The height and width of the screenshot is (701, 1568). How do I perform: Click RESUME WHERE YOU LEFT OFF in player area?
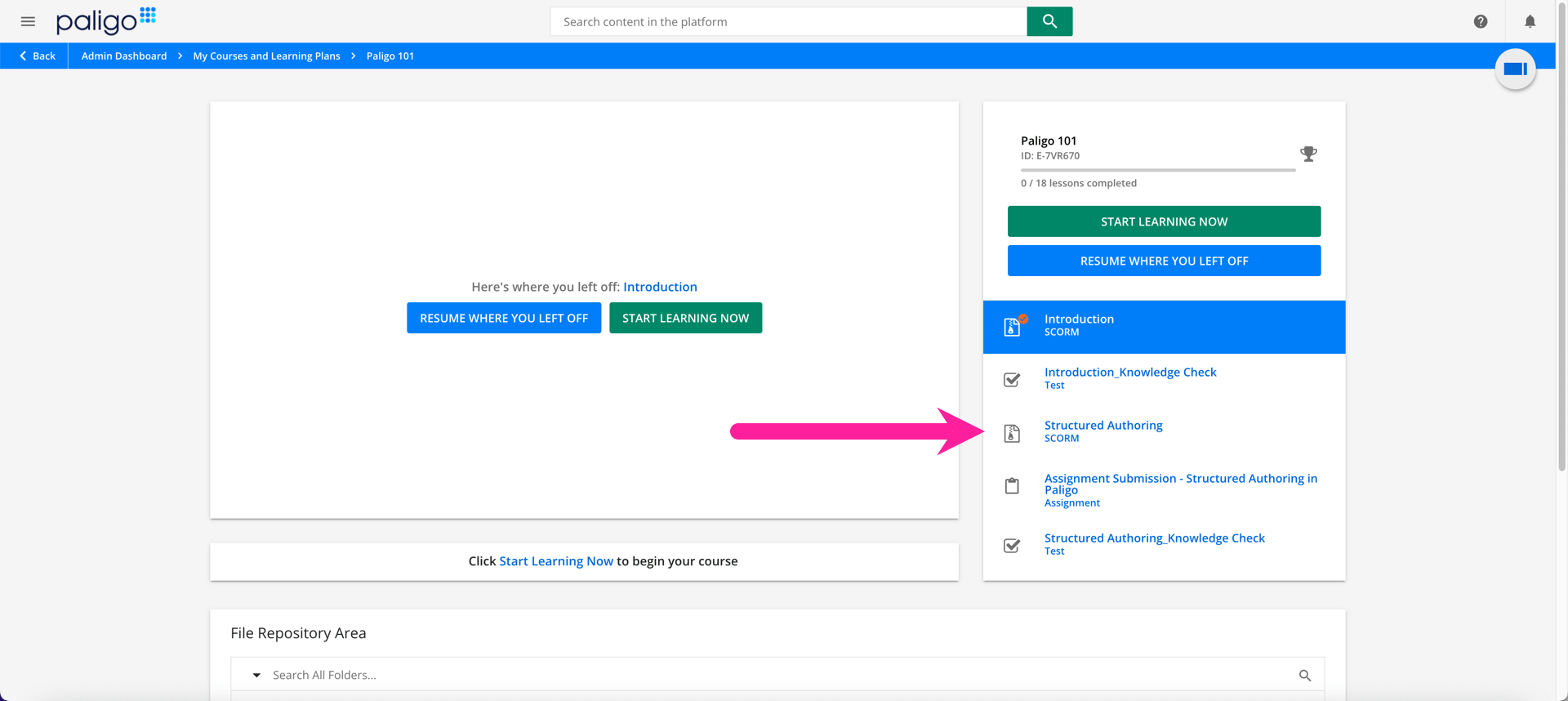click(x=504, y=318)
